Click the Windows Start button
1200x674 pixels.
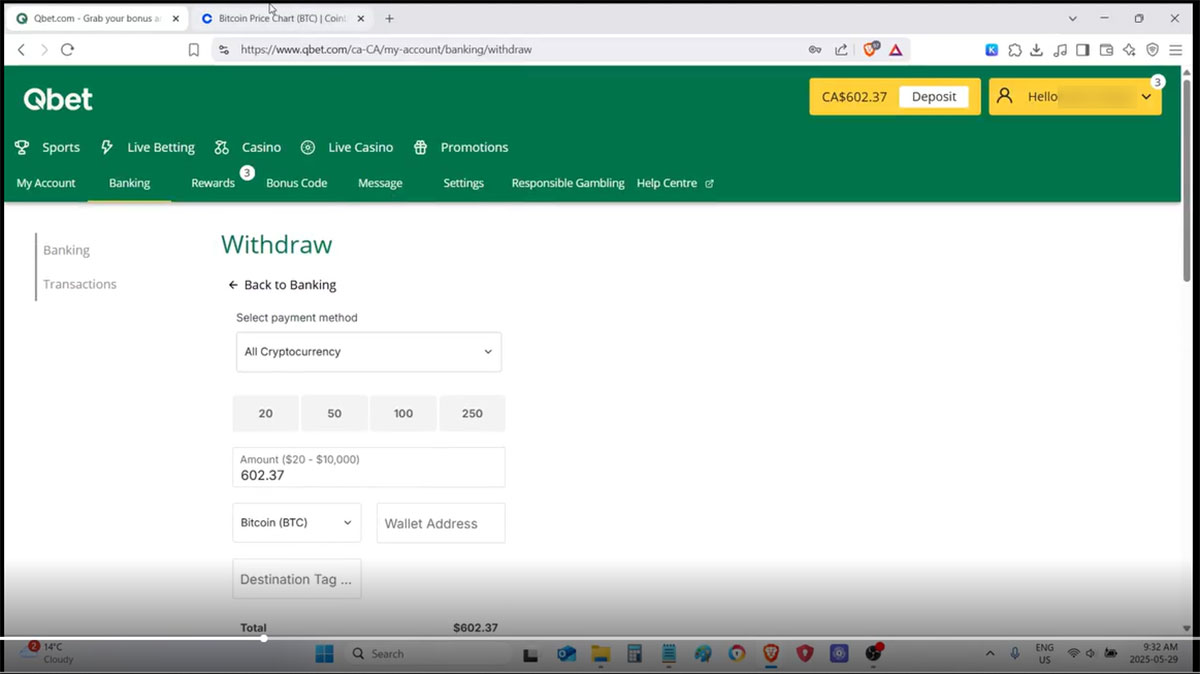click(x=324, y=654)
